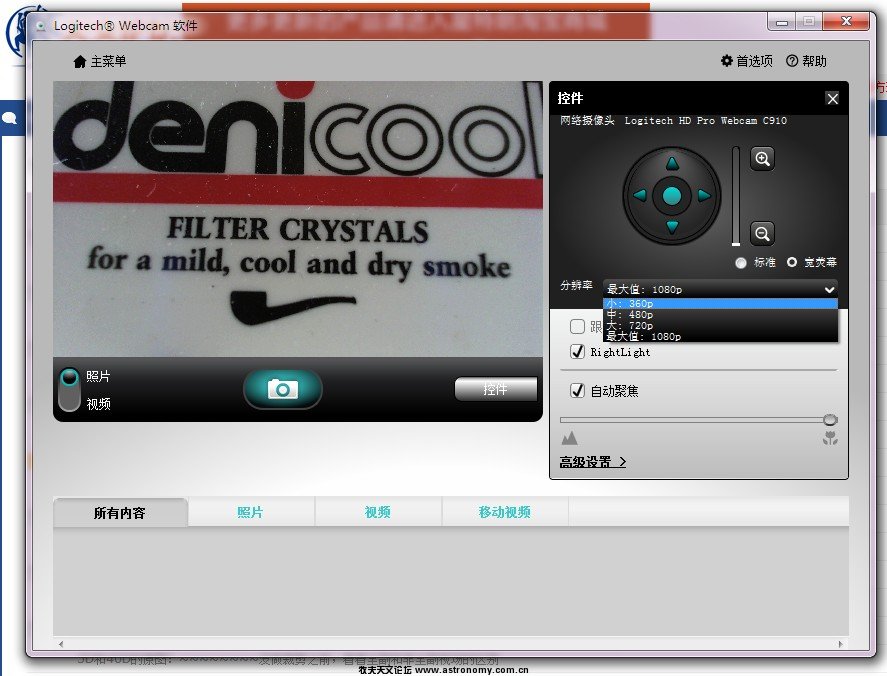Minimize the Logitech Webcam window
The height and width of the screenshot is (676, 887).
tap(782, 22)
